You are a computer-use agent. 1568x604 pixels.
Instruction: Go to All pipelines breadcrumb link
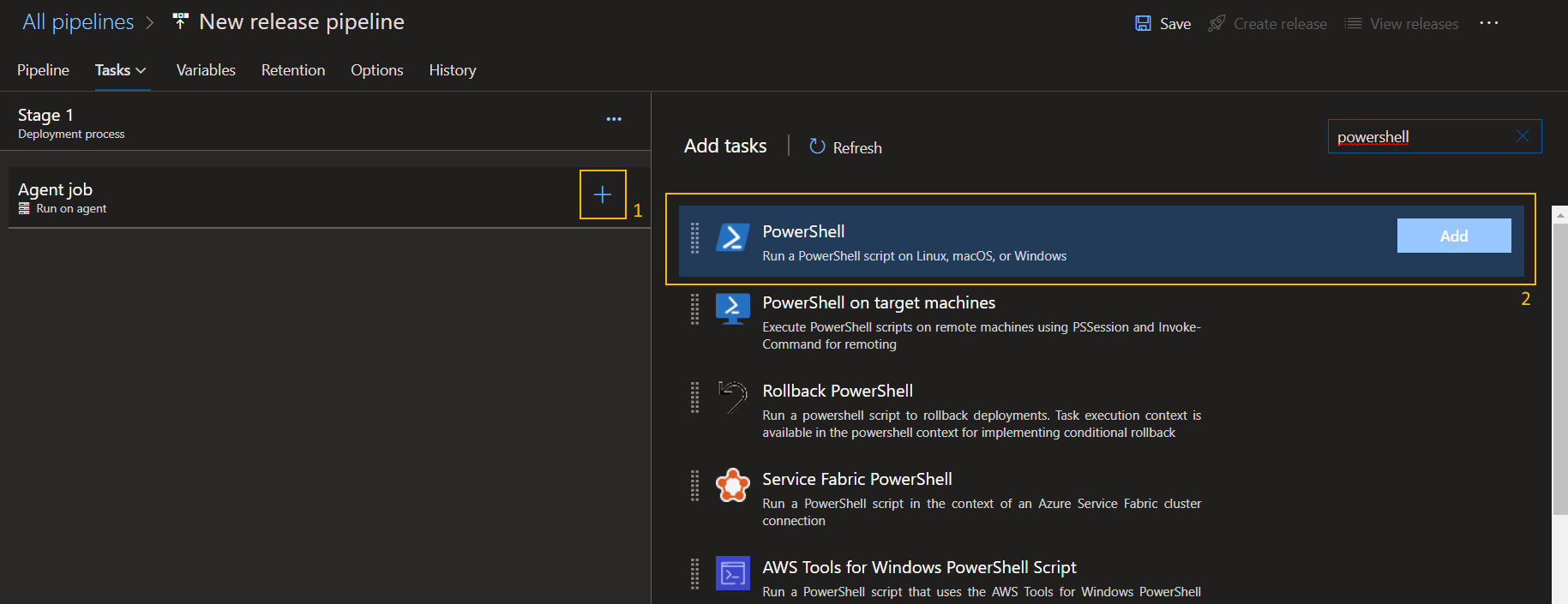[78, 21]
